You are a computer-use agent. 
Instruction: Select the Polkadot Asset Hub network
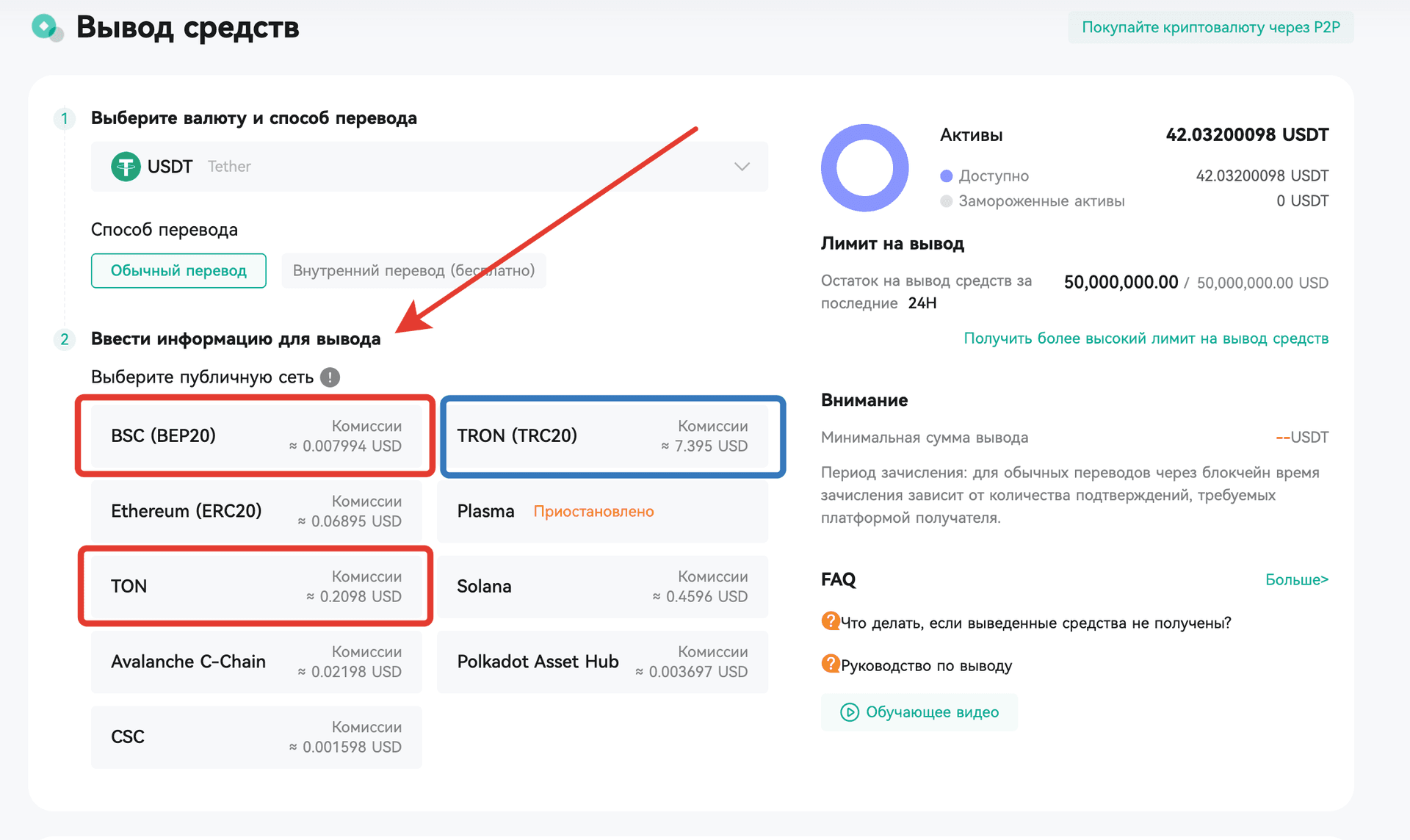pyautogui.click(x=602, y=662)
